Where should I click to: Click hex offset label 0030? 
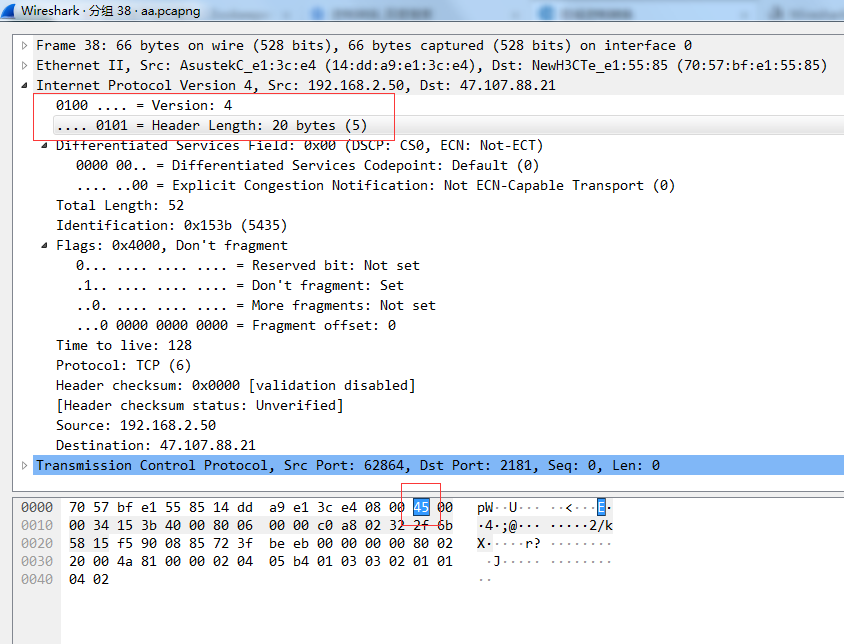pyautogui.click(x=37, y=562)
